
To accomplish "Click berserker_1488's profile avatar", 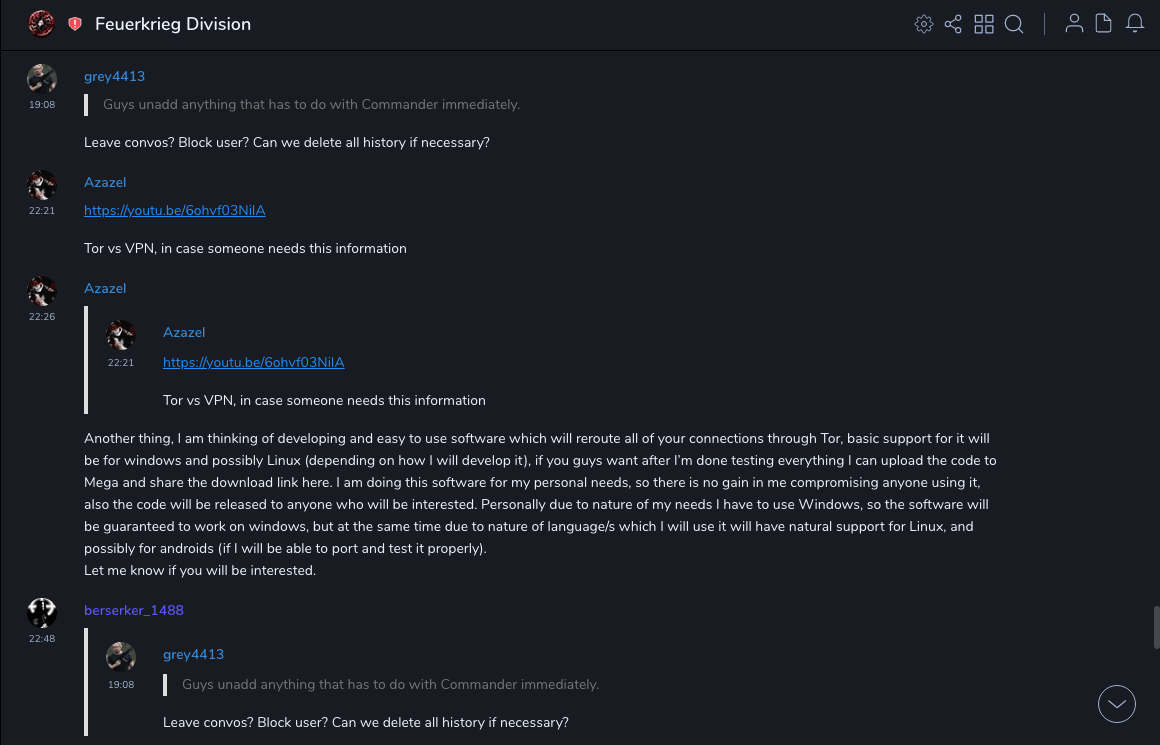I will tap(42, 613).
